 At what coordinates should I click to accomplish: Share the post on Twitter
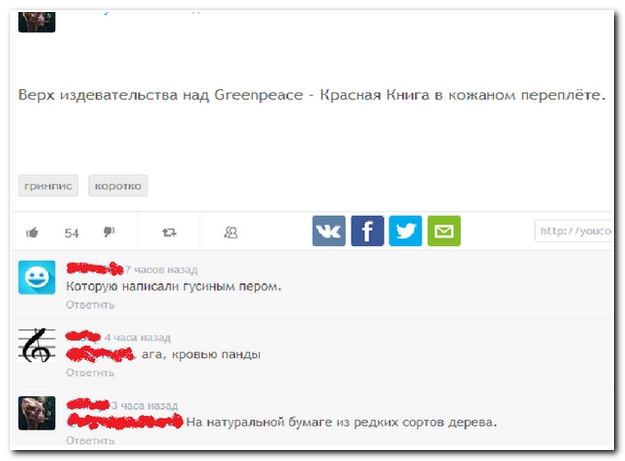point(405,231)
